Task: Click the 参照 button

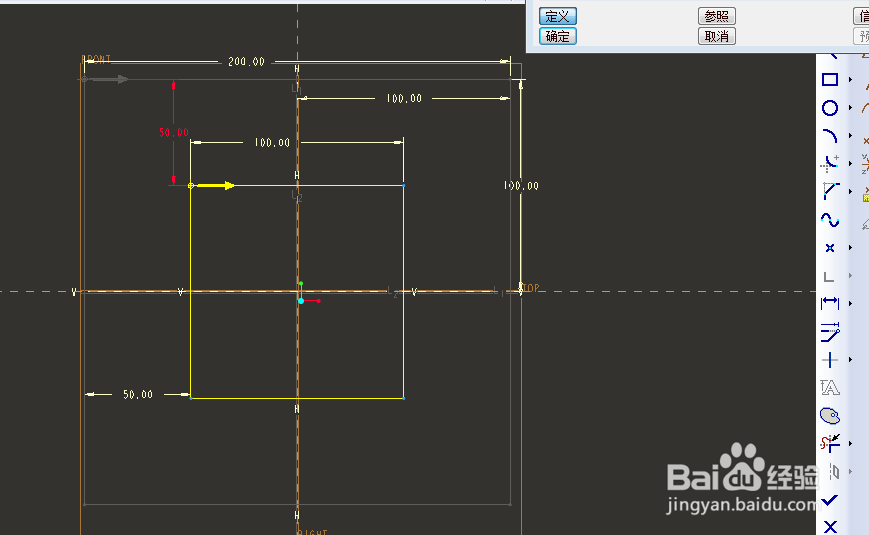Action: tap(717, 16)
